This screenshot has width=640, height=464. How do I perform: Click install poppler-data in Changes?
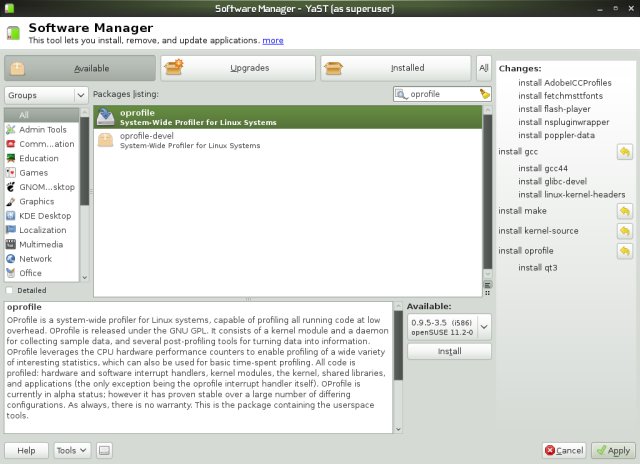point(556,135)
